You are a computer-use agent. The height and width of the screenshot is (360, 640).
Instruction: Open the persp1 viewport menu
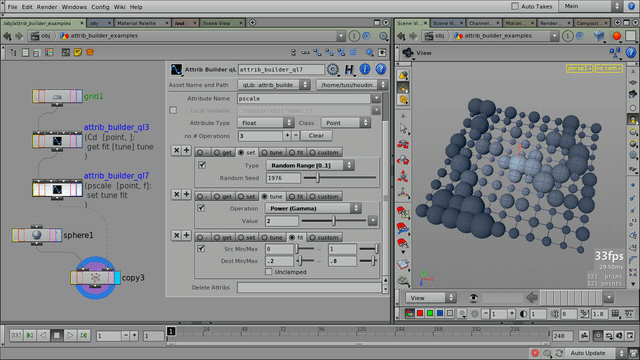click(579, 69)
